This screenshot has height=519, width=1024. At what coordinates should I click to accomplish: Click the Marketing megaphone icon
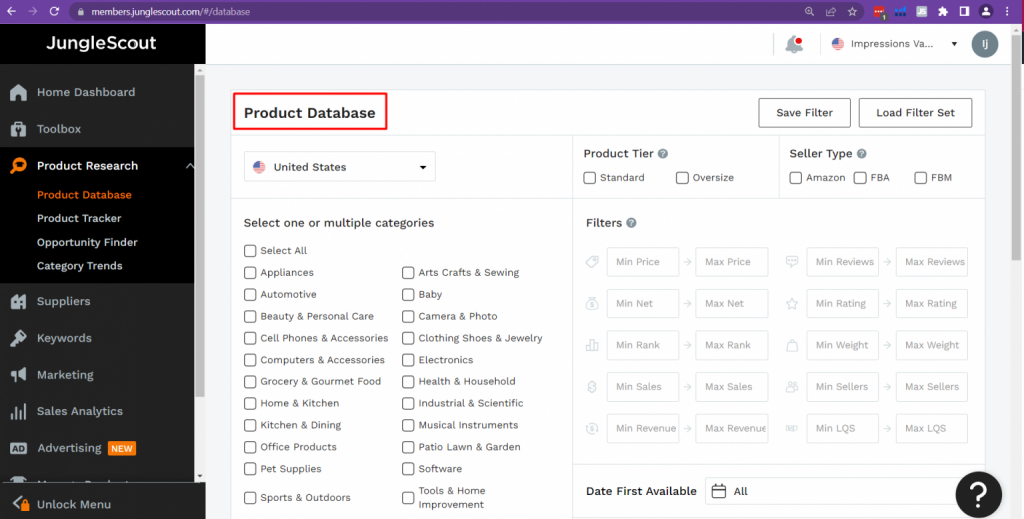coord(18,375)
